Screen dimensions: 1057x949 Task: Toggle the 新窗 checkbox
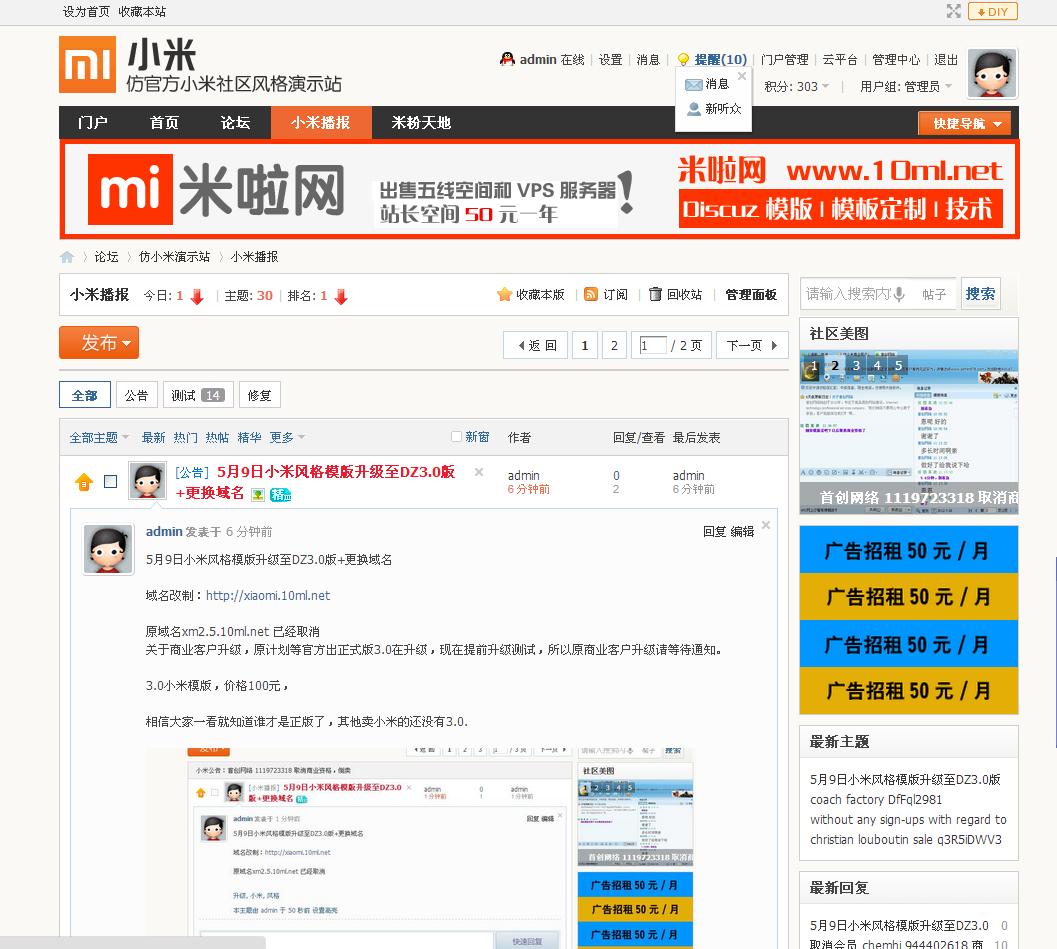pyautogui.click(x=456, y=437)
